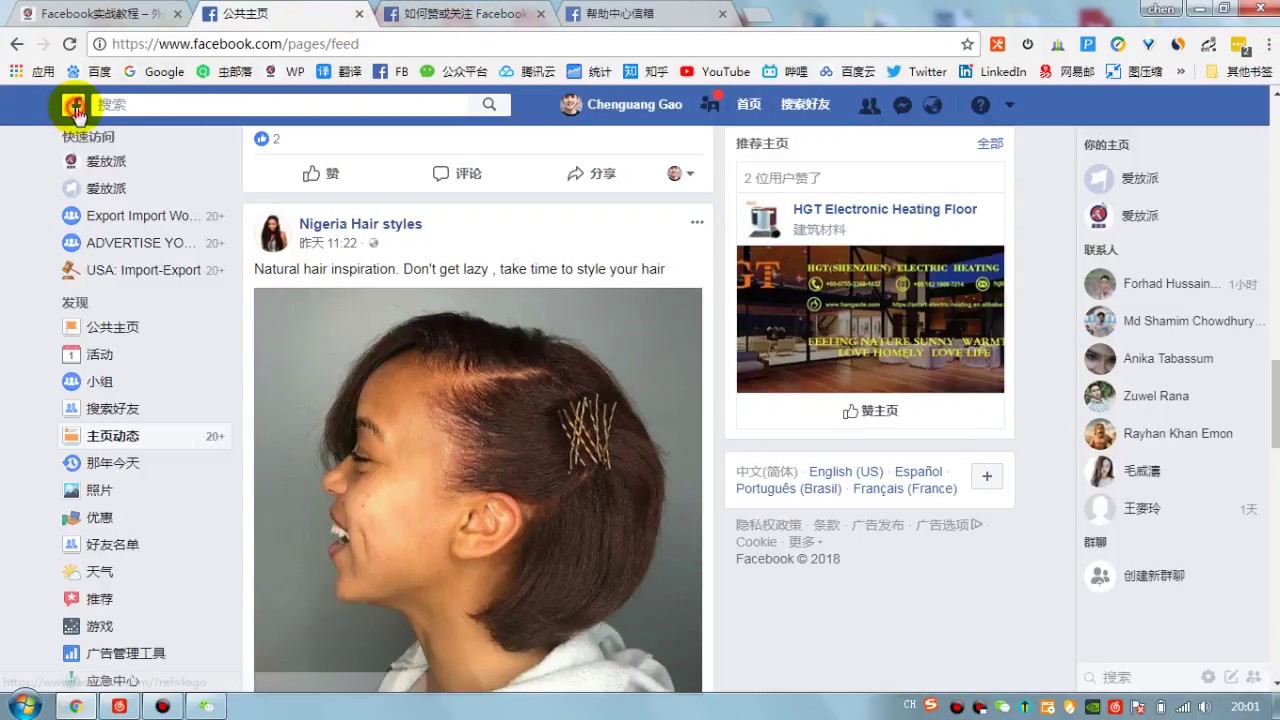Open the notifications globe icon
The width and height of the screenshot is (1280, 720).
coord(933,105)
